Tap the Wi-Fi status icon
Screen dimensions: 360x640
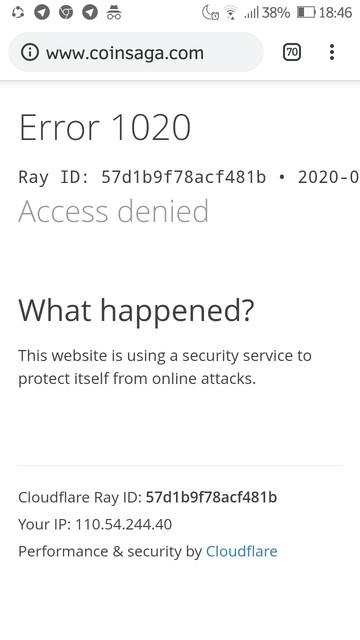pos(231,13)
